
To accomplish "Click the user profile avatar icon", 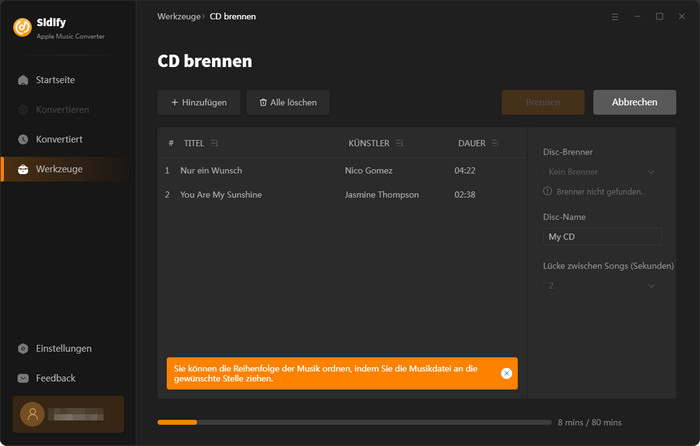I will [x=32, y=414].
